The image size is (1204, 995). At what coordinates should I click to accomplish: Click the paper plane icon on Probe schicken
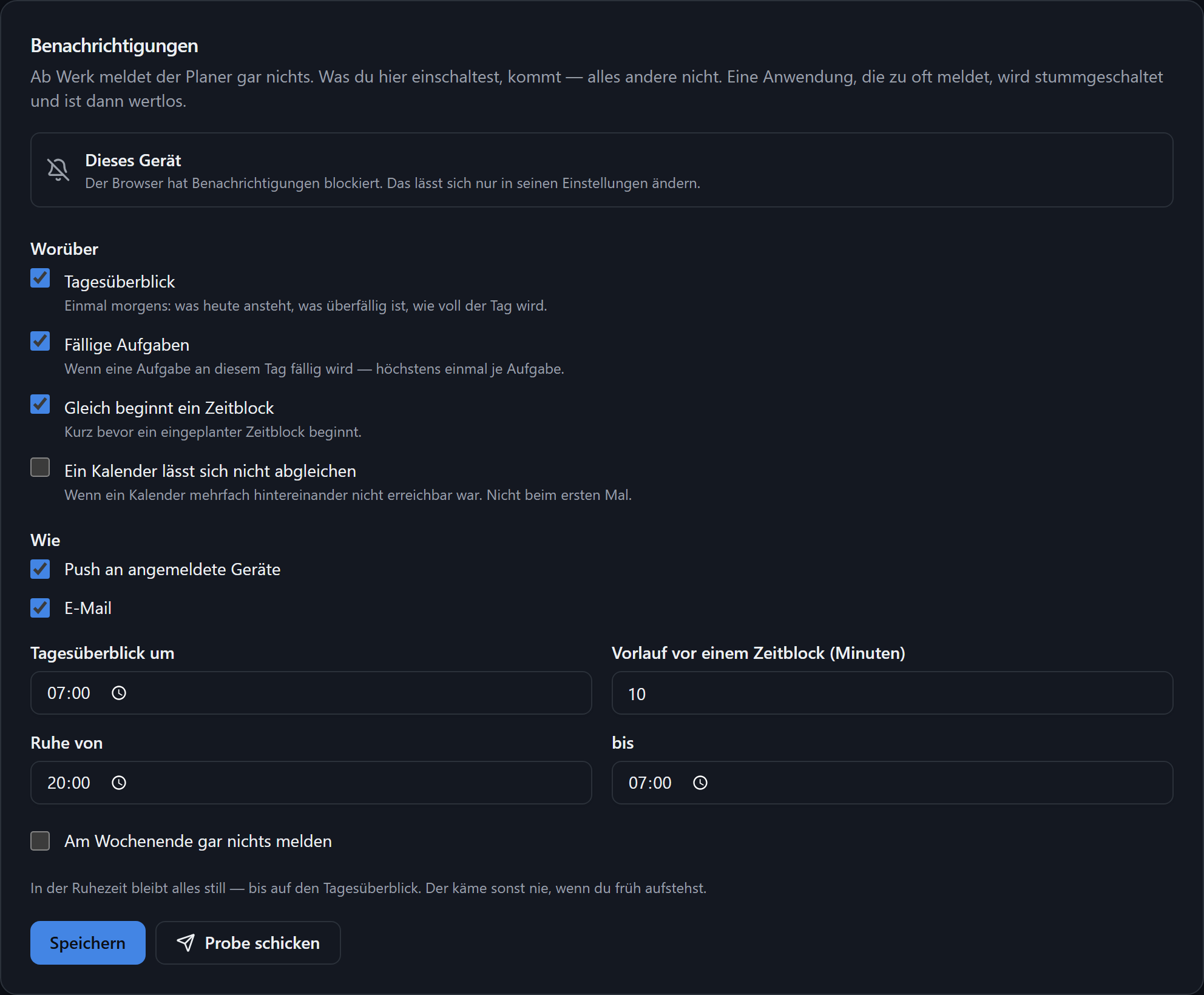click(x=186, y=942)
